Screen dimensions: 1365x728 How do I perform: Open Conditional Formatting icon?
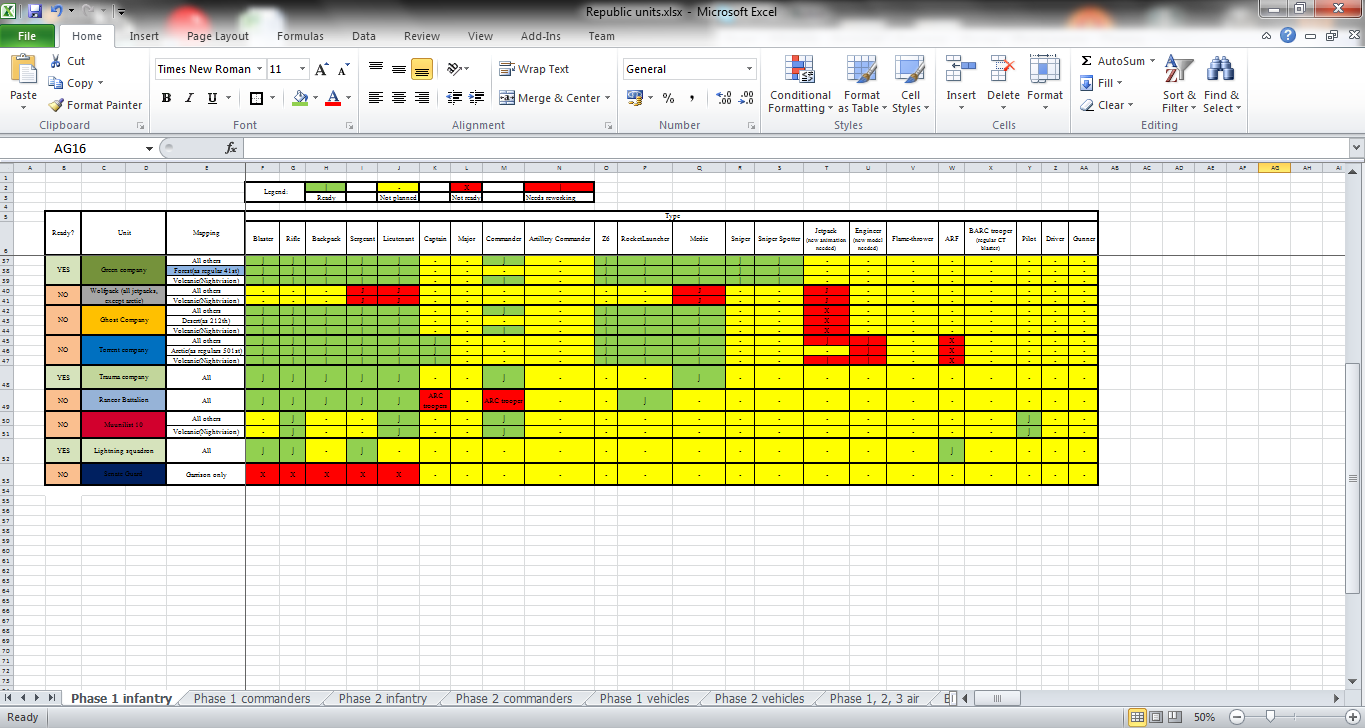(x=800, y=70)
